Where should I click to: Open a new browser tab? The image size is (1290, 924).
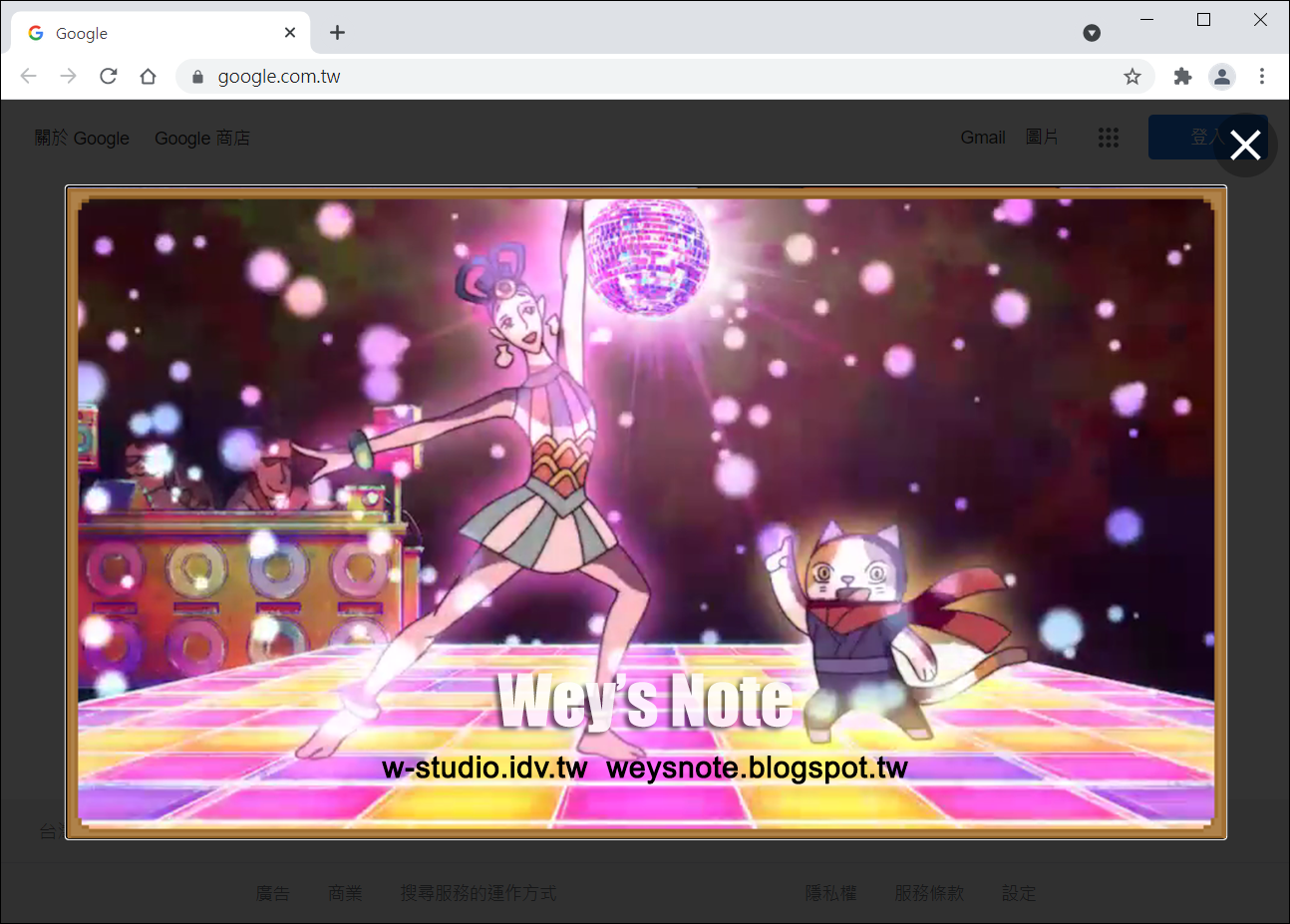338,33
